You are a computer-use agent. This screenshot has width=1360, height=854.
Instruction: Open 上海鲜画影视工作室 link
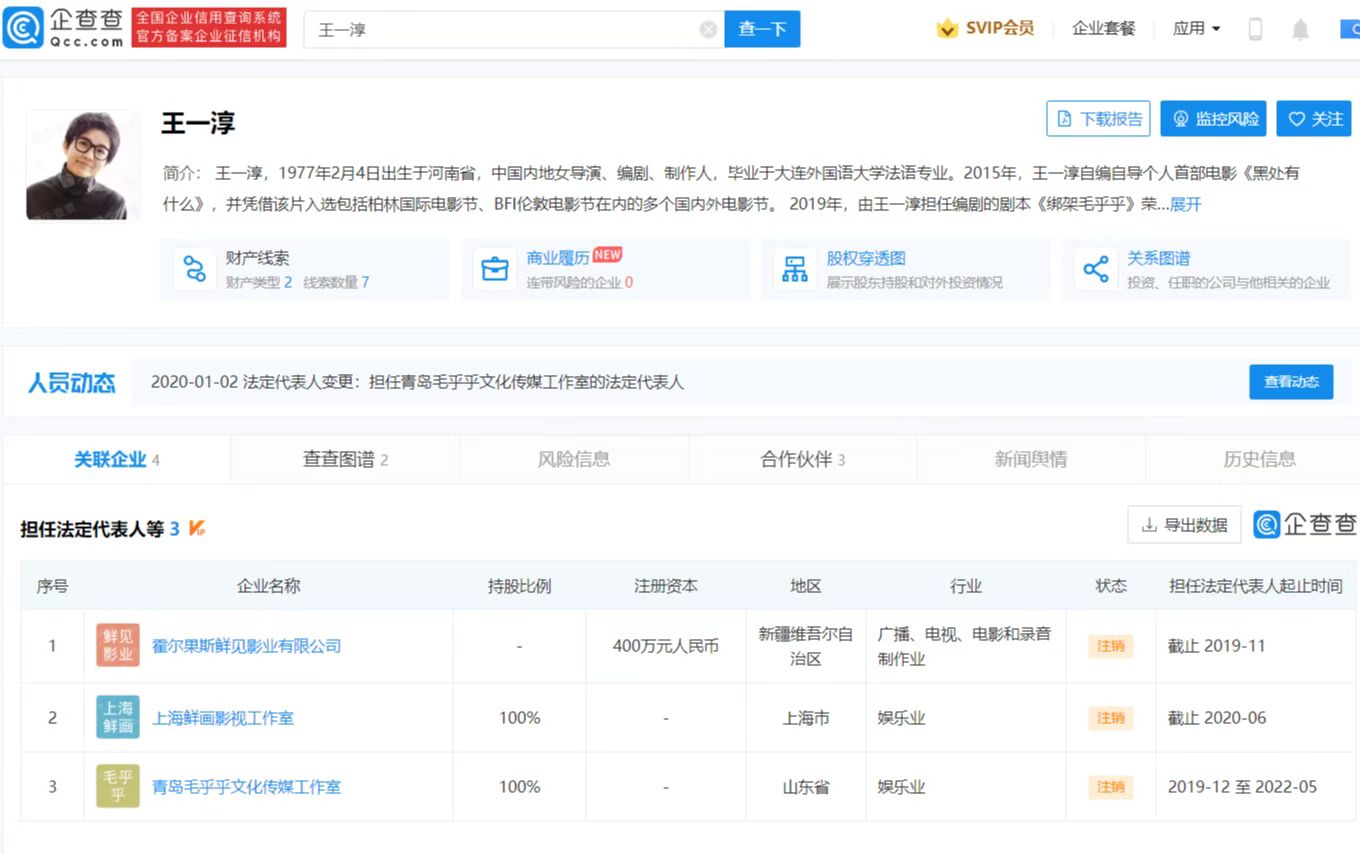pyautogui.click(x=223, y=718)
